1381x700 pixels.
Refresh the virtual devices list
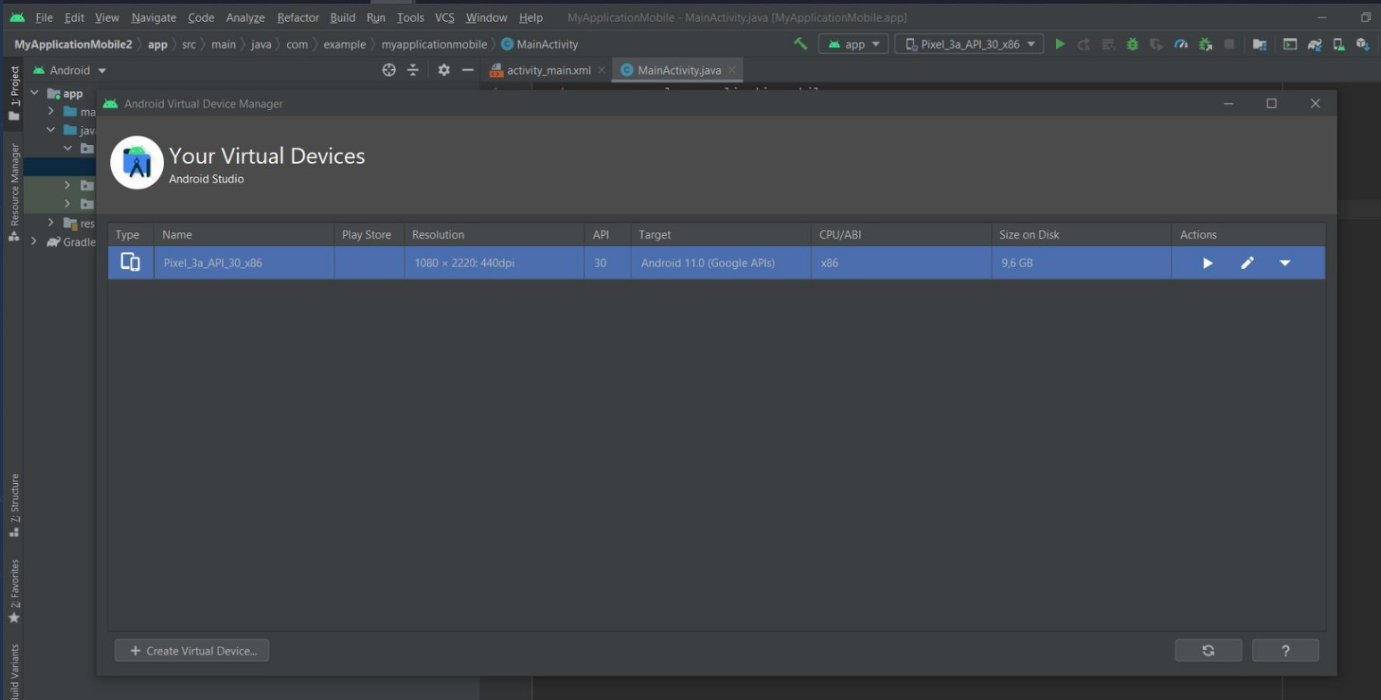[x=1208, y=651]
